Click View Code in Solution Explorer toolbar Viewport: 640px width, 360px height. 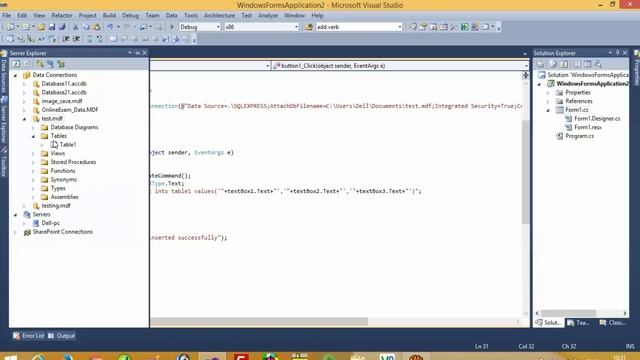tap(577, 64)
